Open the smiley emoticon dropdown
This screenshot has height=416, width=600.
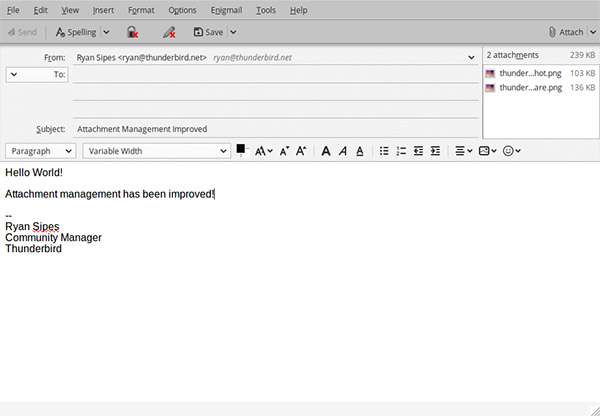pyautogui.click(x=512, y=151)
